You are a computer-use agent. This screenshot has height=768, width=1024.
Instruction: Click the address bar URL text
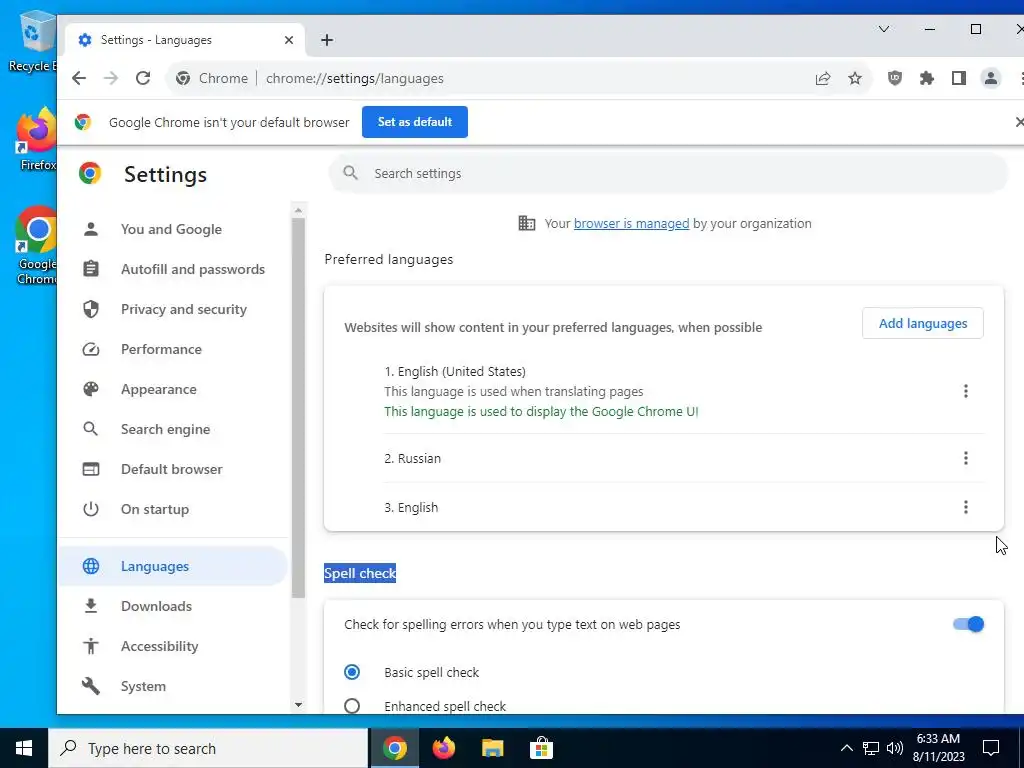pyautogui.click(x=355, y=78)
